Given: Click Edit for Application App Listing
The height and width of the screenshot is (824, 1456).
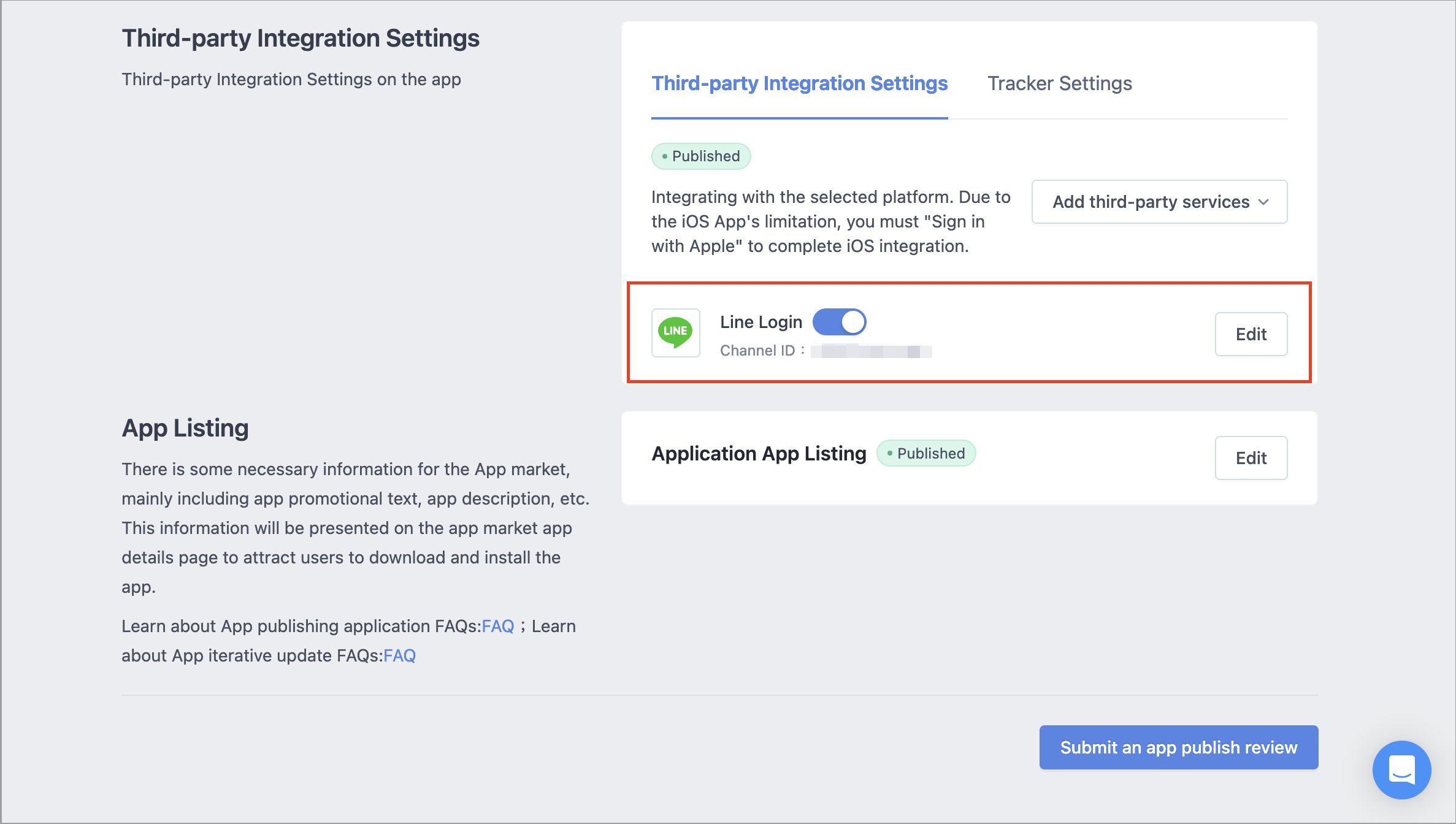Looking at the screenshot, I should coord(1251,458).
